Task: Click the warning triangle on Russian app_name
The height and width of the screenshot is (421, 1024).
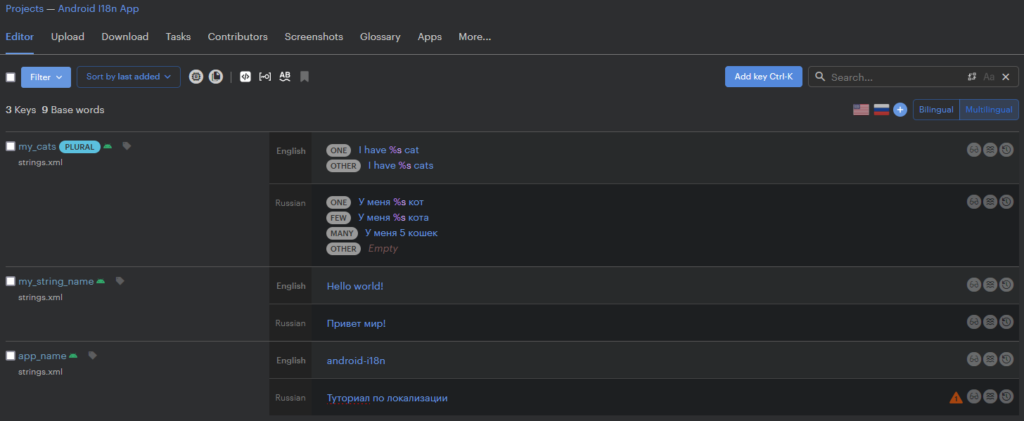Action: click(x=955, y=397)
